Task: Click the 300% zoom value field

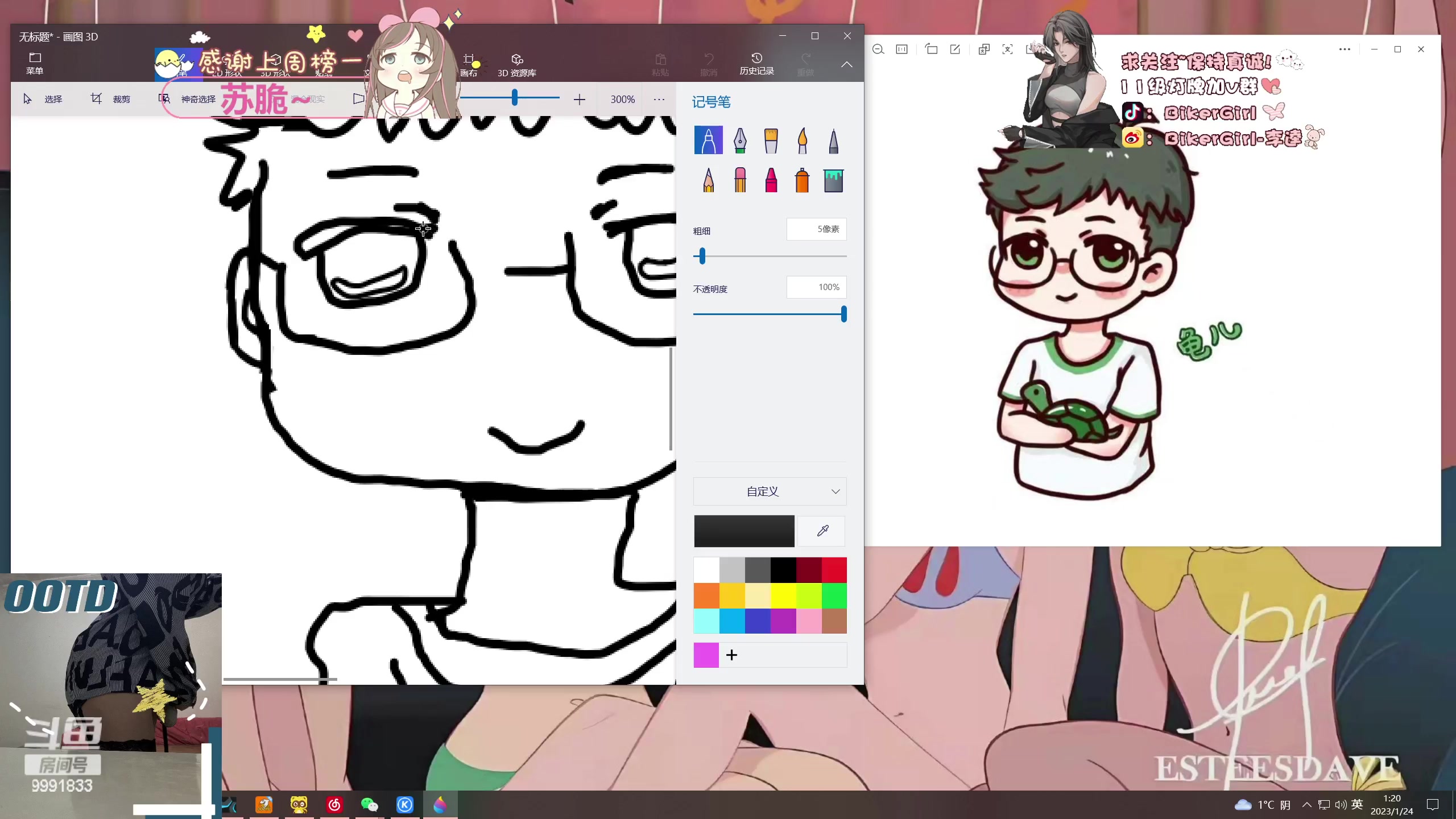Action: 622,100
